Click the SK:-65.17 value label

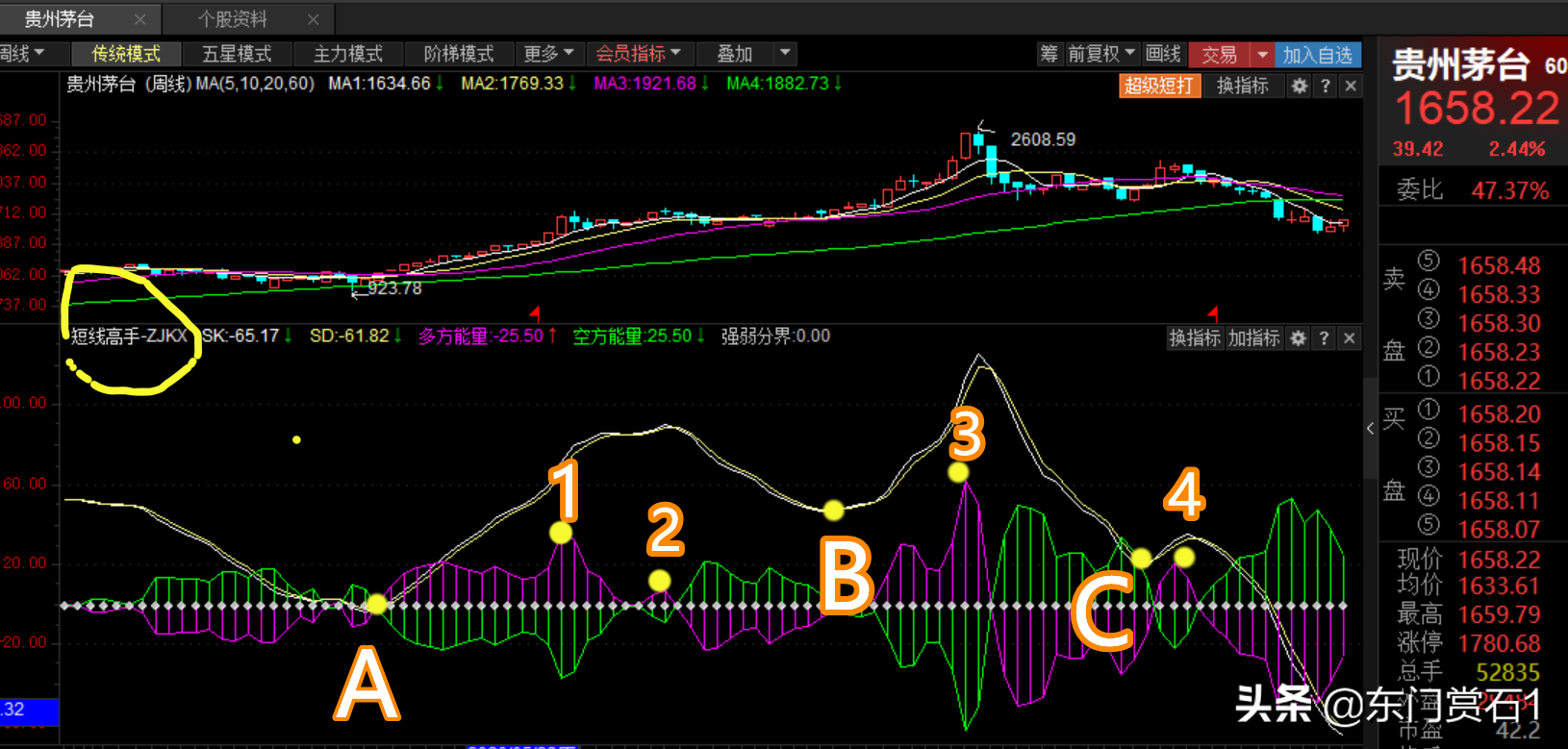240,337
